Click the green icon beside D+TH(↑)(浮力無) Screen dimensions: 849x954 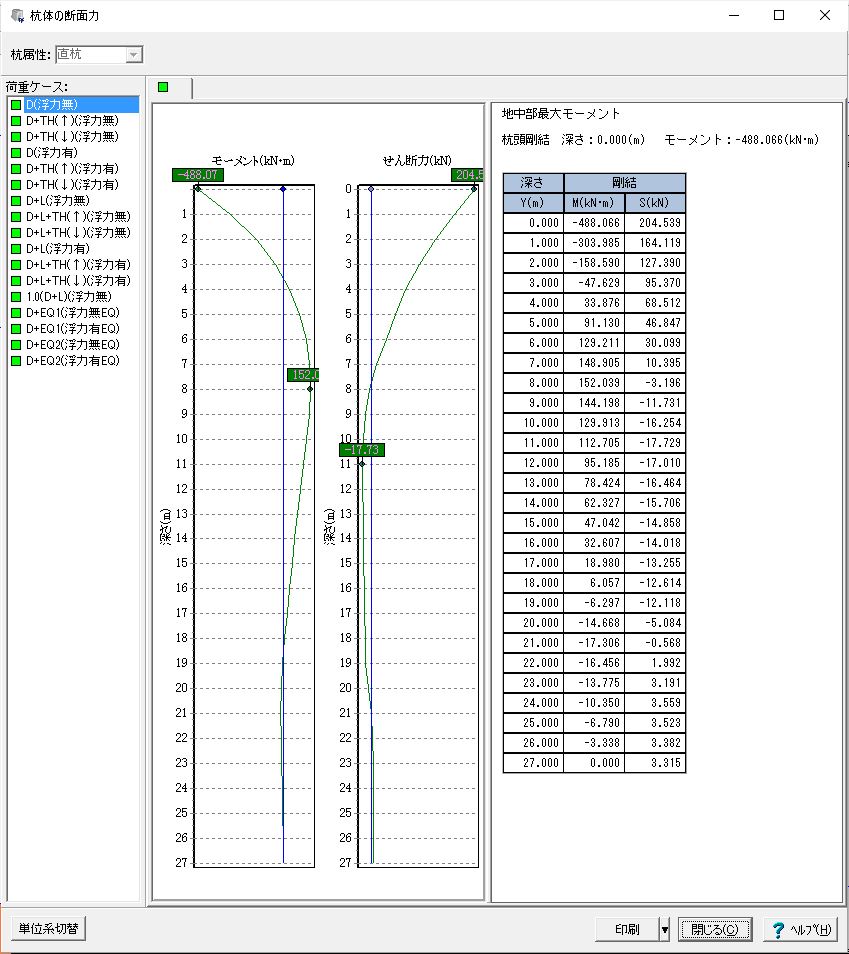click(16, 120)
